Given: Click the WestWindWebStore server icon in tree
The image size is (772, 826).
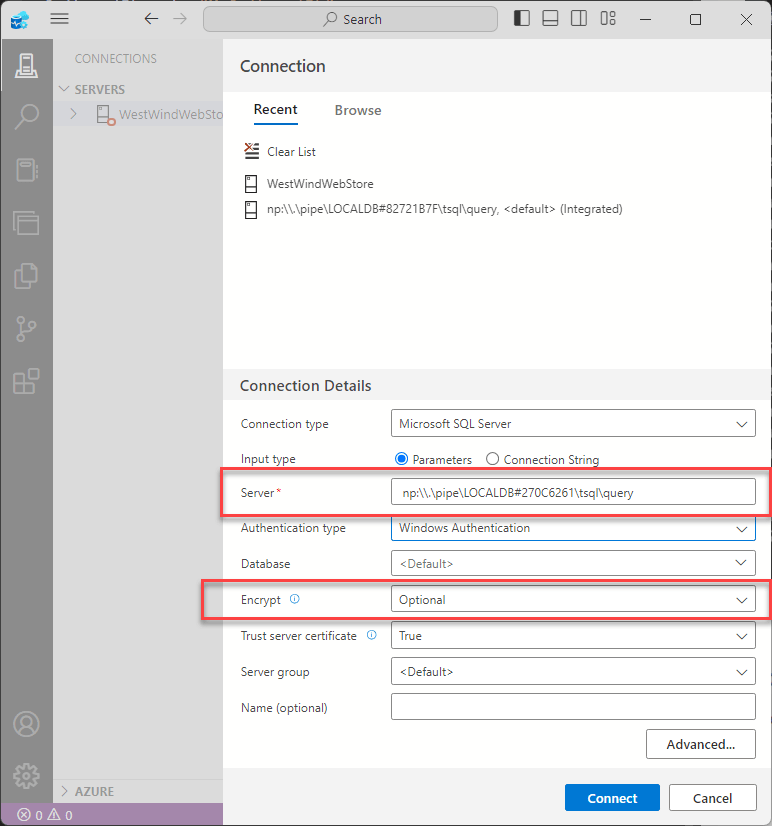Looking at the screenshot, I should click(104, 114).
